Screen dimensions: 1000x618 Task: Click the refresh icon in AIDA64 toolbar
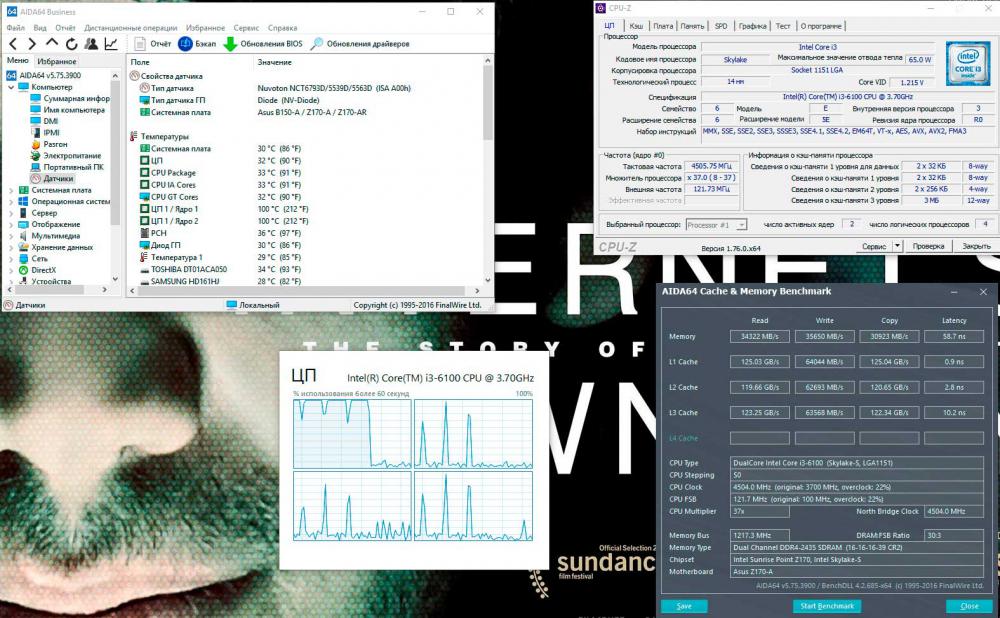pos(71,42)
